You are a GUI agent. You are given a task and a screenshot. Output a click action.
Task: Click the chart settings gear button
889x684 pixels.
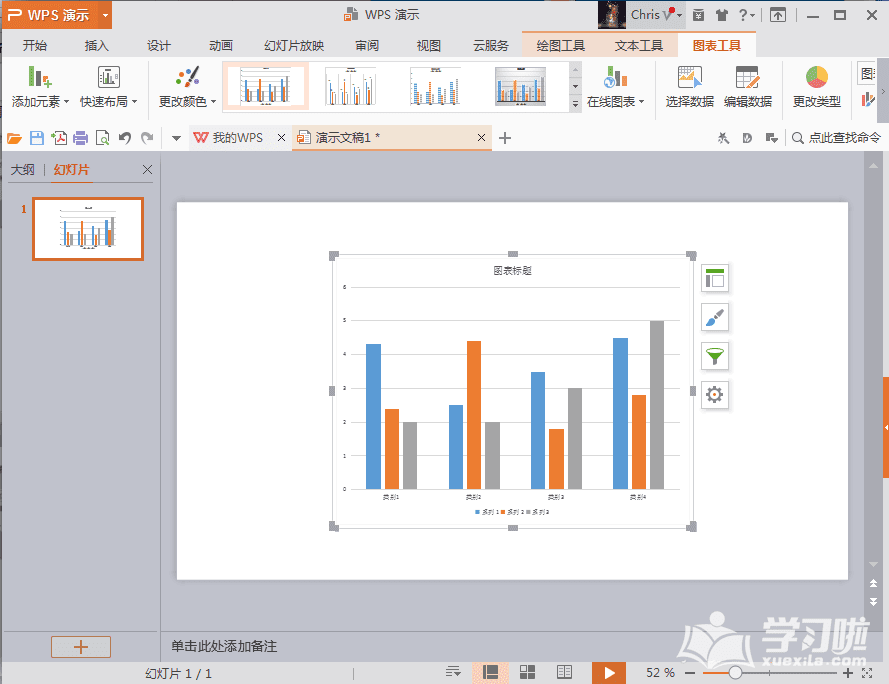(x=714, y=394)
